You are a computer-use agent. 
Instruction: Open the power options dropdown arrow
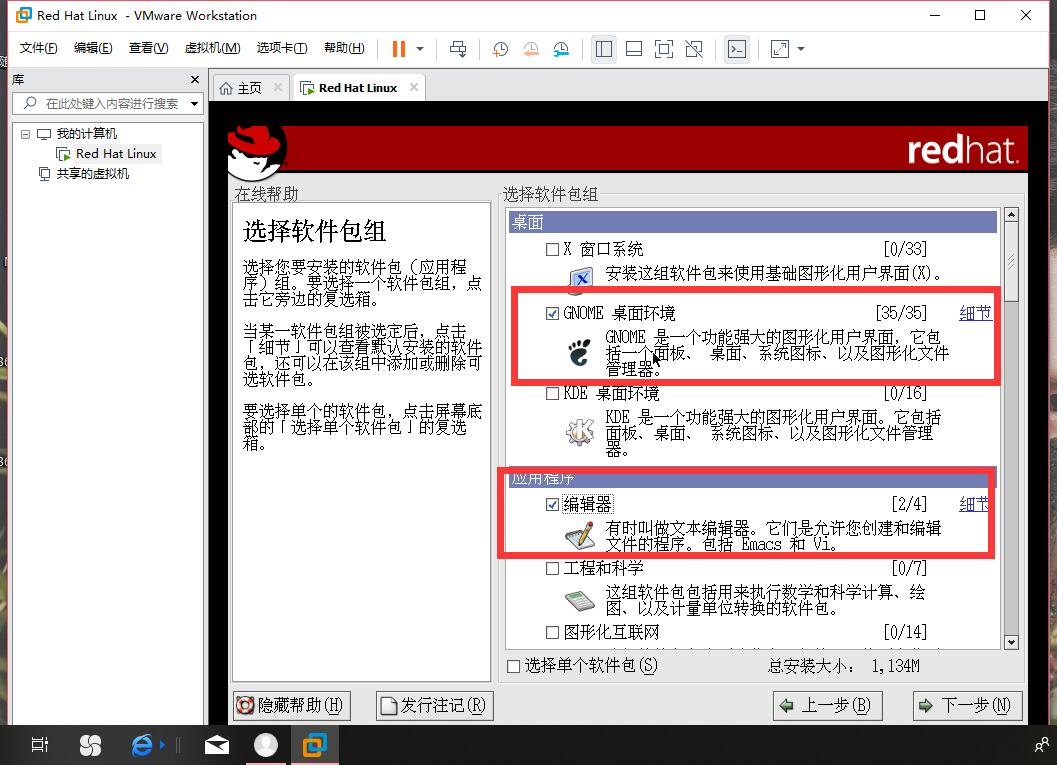[420, 49]
